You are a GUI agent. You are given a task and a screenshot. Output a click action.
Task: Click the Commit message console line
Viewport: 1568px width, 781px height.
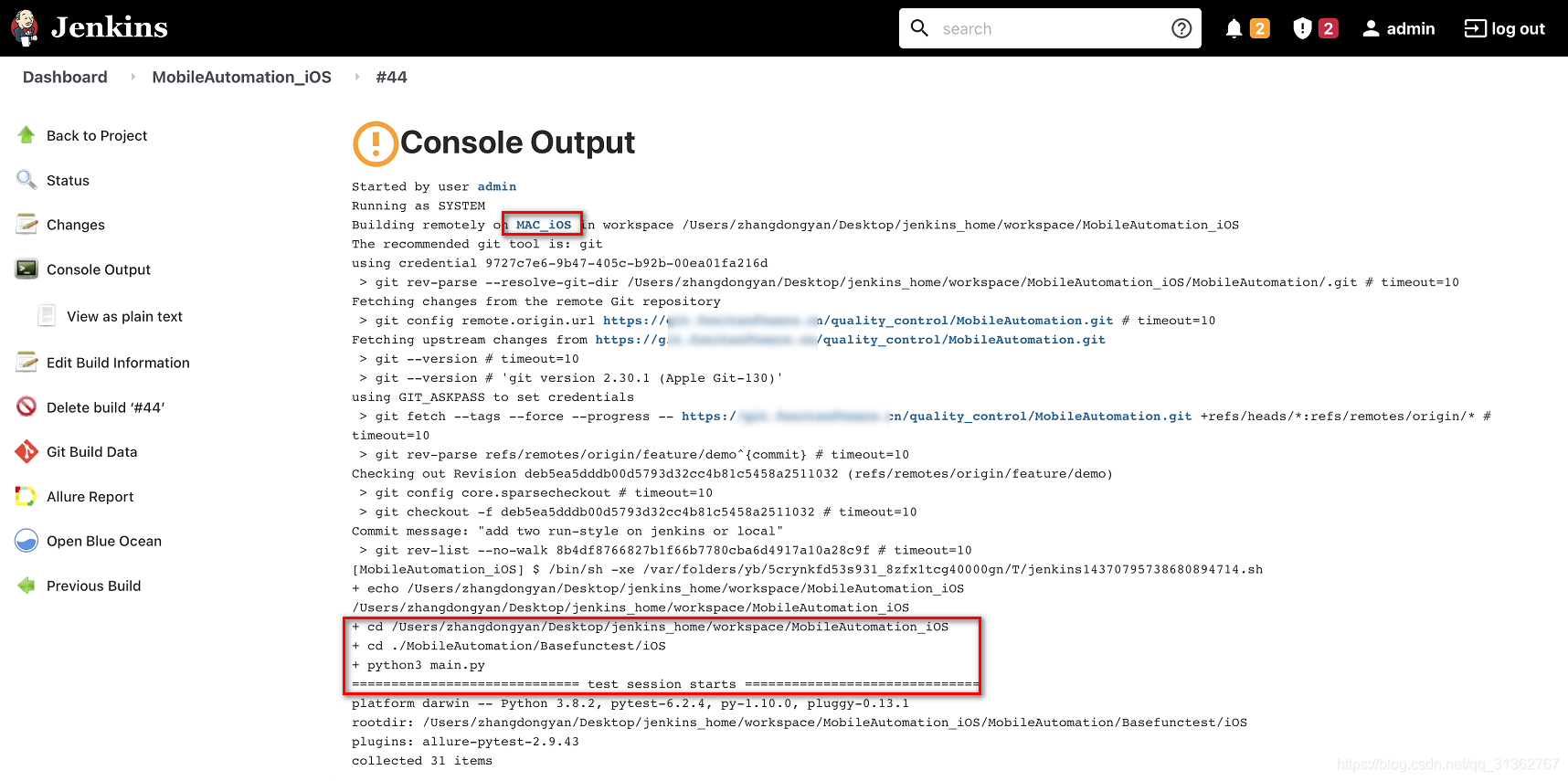tap(567, 532)
